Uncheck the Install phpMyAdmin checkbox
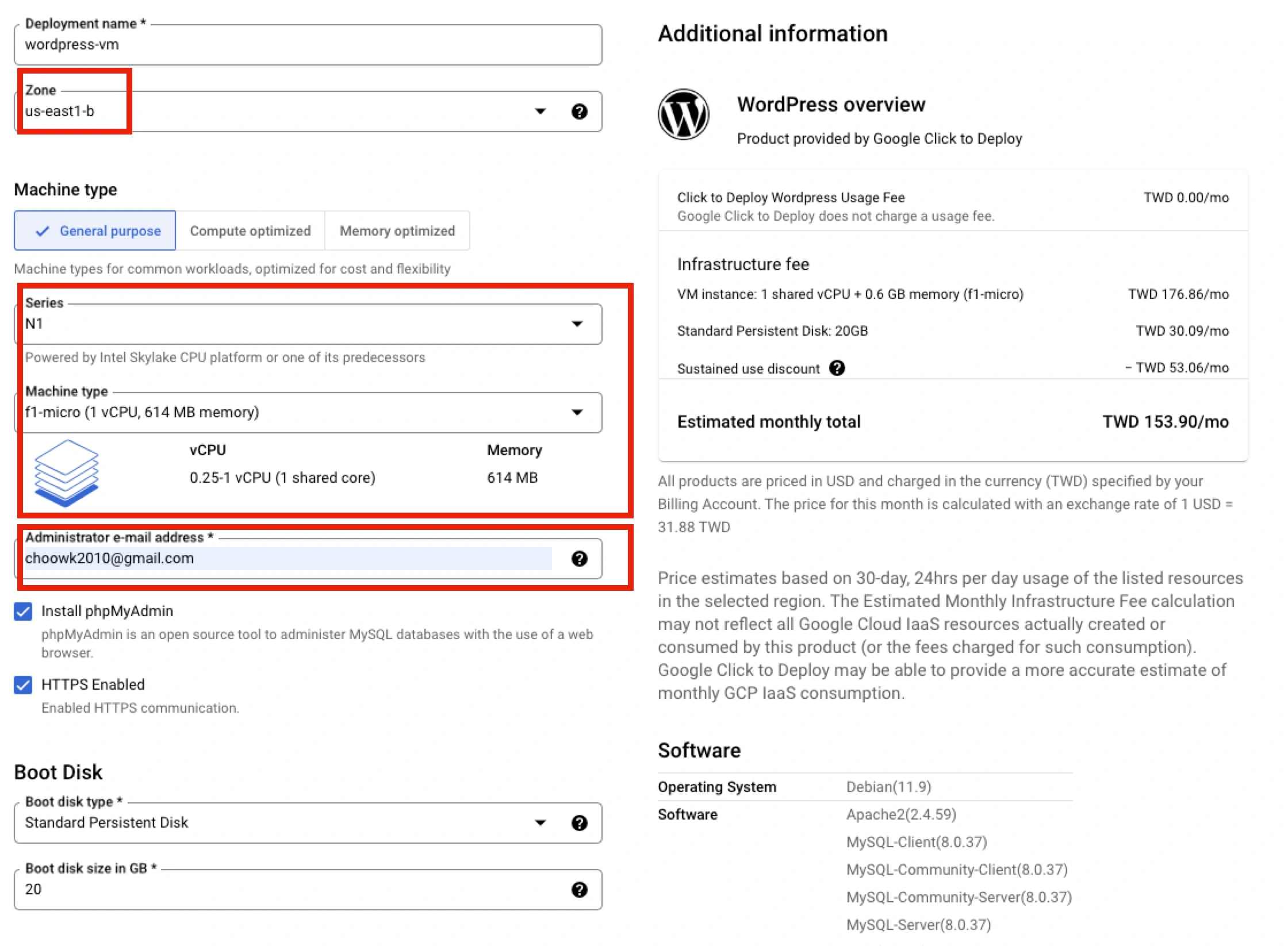 (x=23, y=612)
